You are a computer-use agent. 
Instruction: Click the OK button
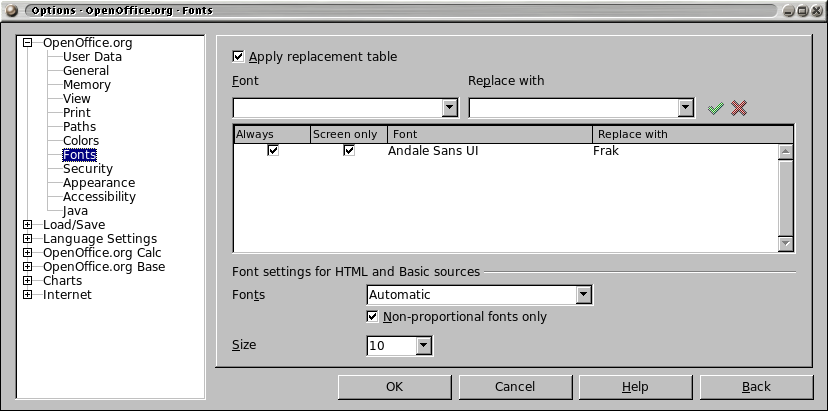(394, 387)
